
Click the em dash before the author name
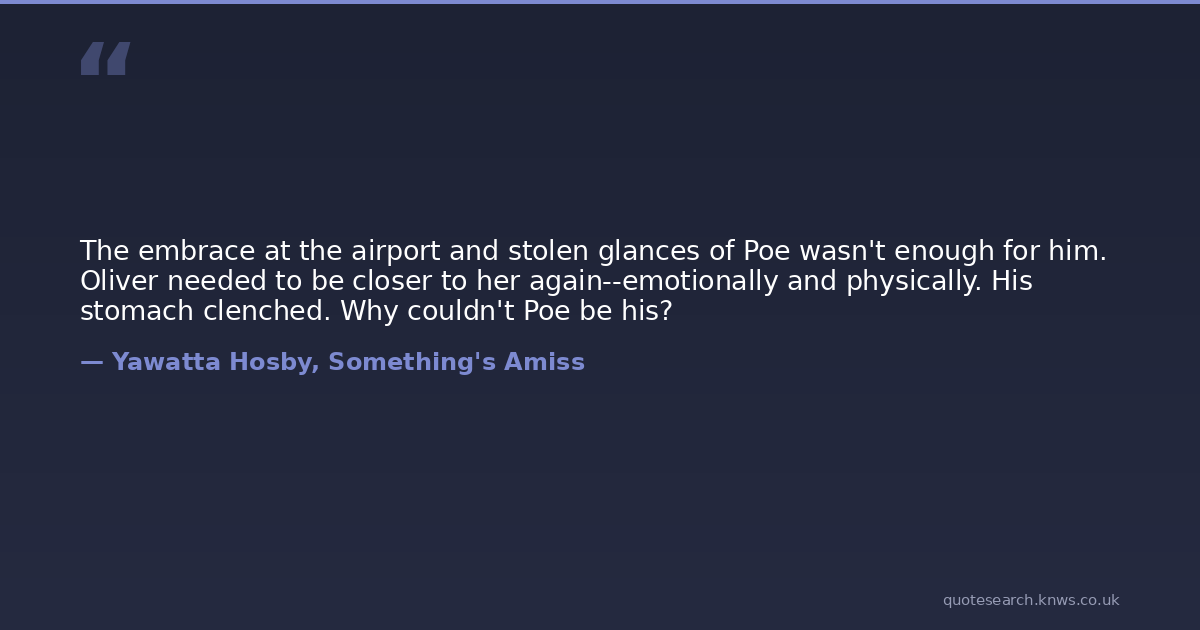coord(91,362)
